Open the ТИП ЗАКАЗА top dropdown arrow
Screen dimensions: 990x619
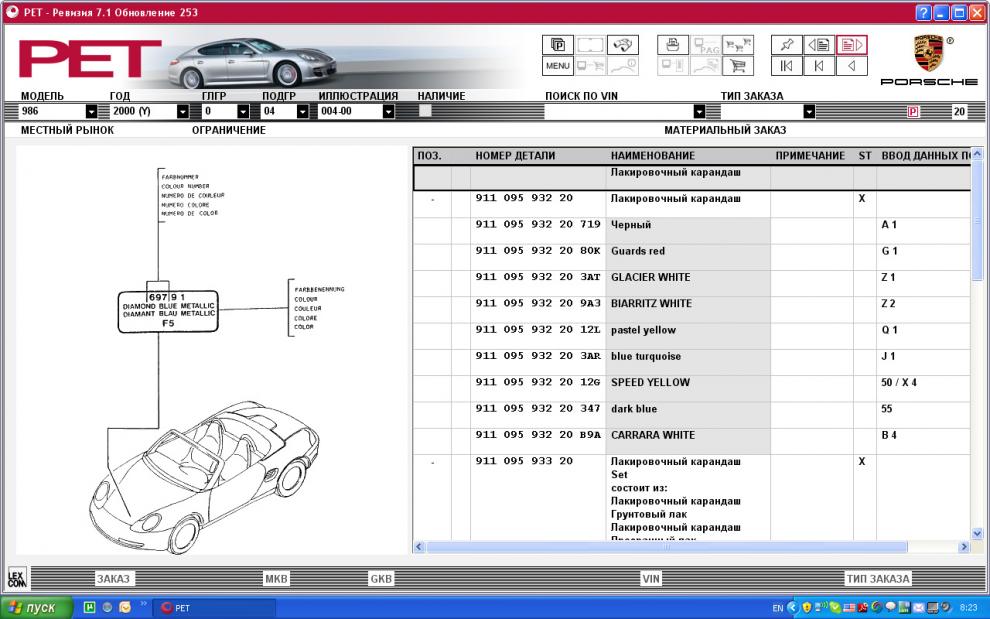(x=809, y=112)
